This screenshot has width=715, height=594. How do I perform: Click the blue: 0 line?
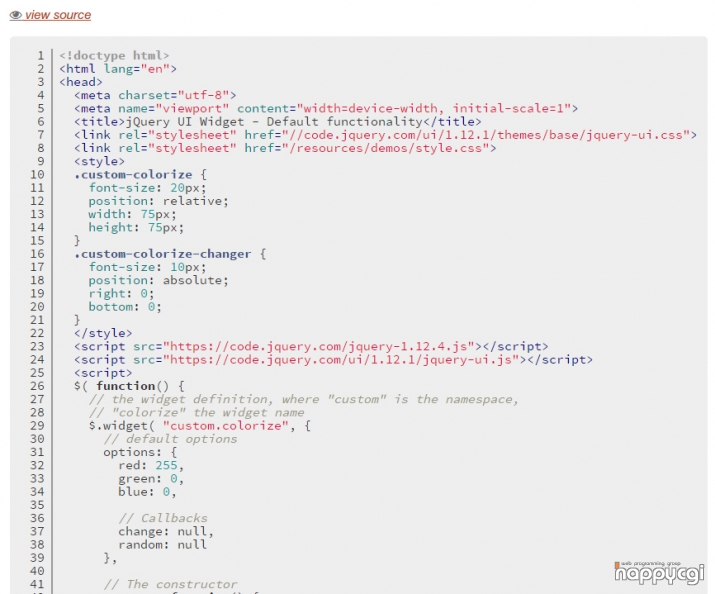tap(147, 492)
